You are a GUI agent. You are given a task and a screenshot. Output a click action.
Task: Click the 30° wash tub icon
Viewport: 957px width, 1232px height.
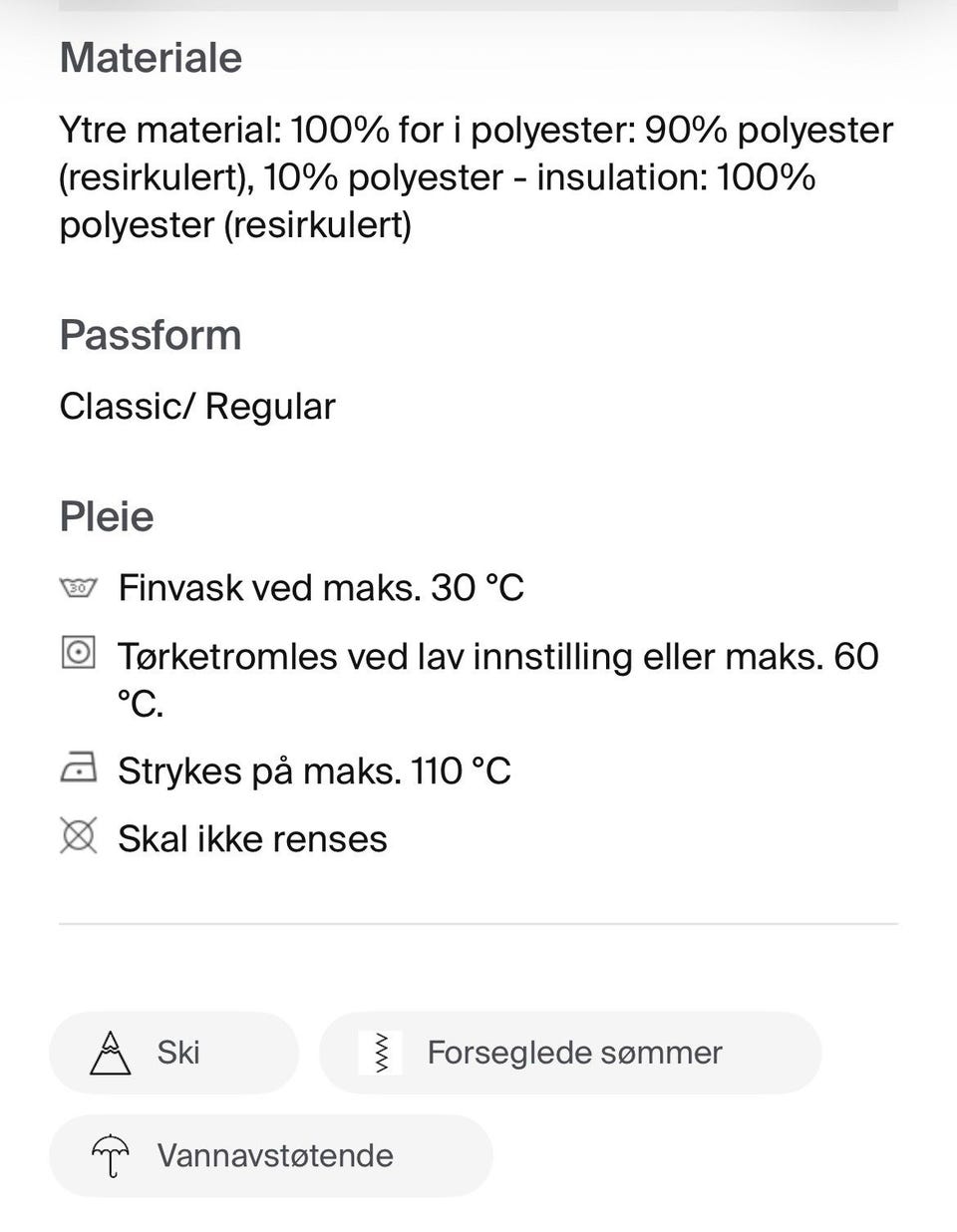coord(78,587)
